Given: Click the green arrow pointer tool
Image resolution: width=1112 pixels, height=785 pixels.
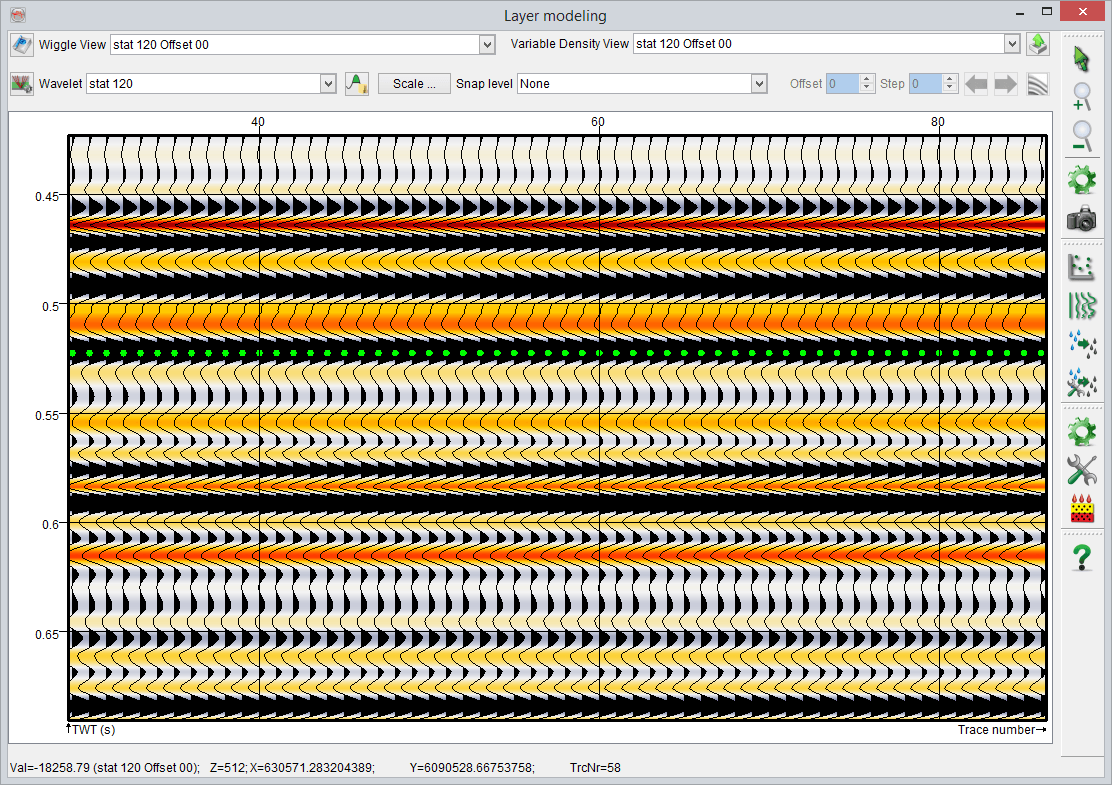Looking at the screenshot, I should coord(1081,59).
